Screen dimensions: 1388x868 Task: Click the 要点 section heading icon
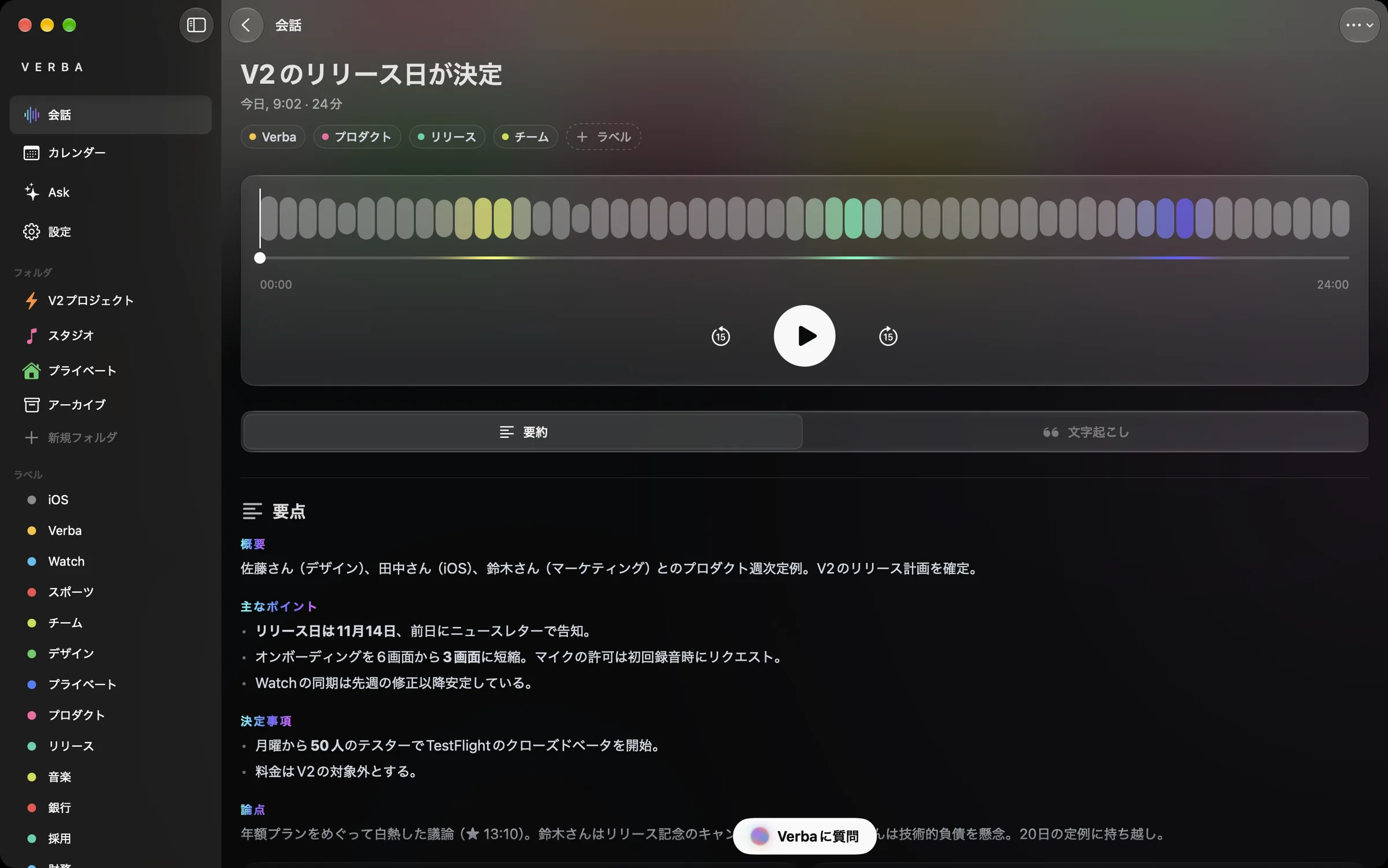tap(252, 511)
